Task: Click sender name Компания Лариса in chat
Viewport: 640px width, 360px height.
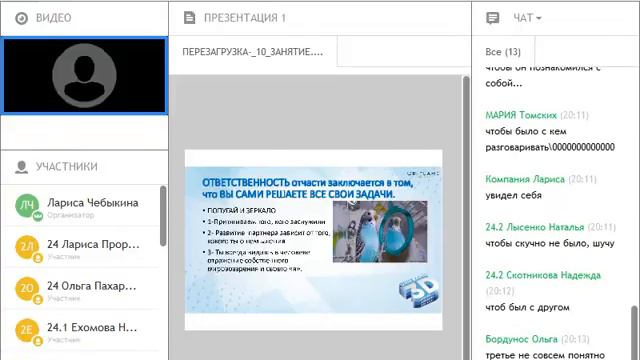Action: tap(525, 179)
